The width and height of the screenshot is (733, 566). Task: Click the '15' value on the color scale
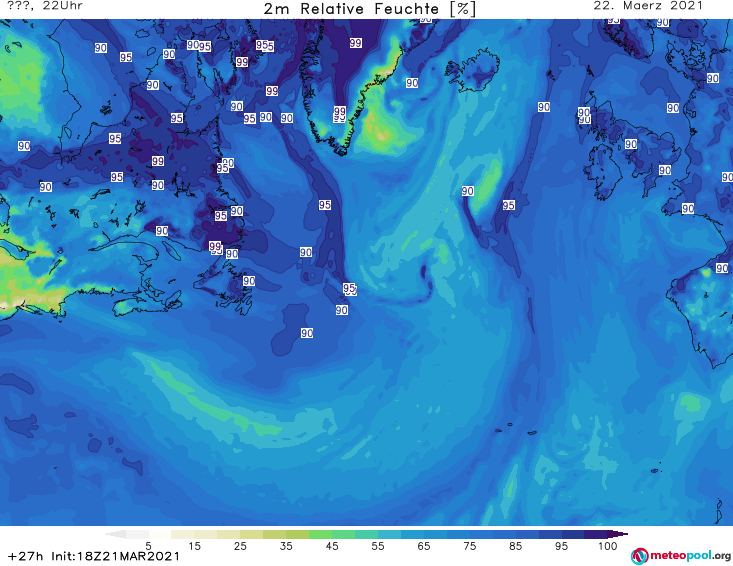tap(194, 546)
